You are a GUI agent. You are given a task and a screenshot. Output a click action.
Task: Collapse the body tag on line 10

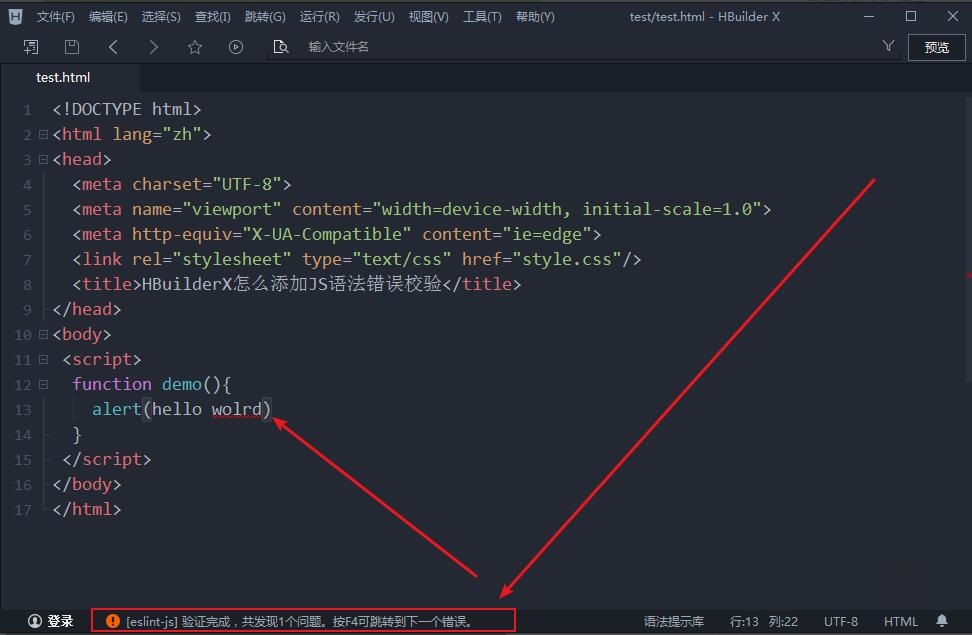coord(43,334)
